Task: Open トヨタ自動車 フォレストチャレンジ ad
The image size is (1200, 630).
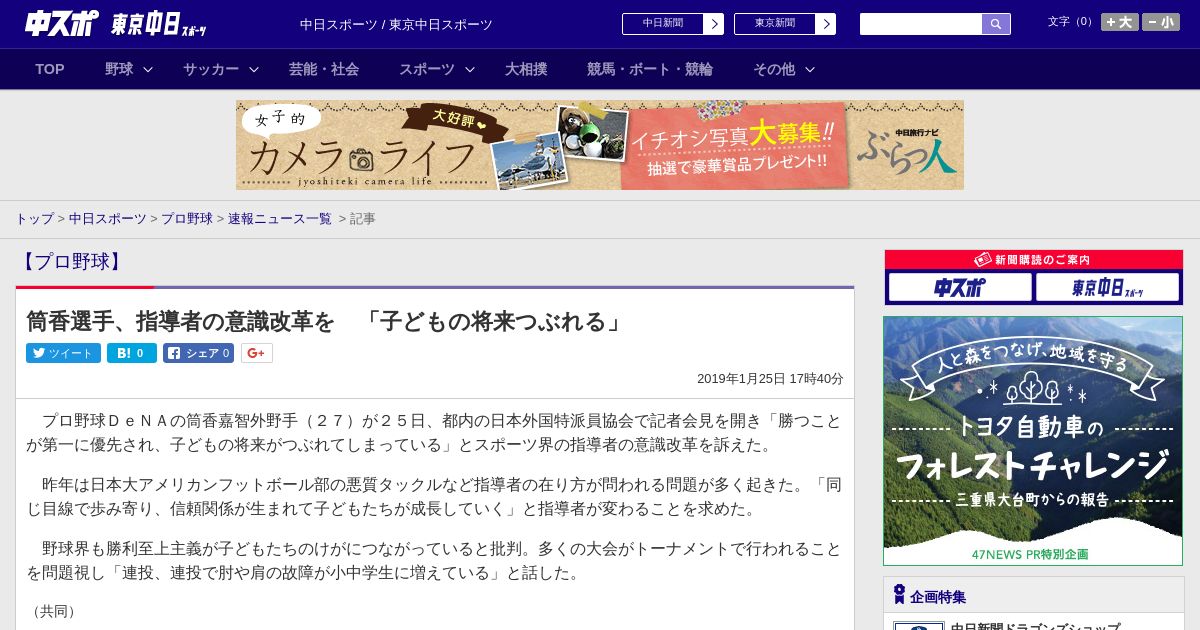Action: (1033, 441)
